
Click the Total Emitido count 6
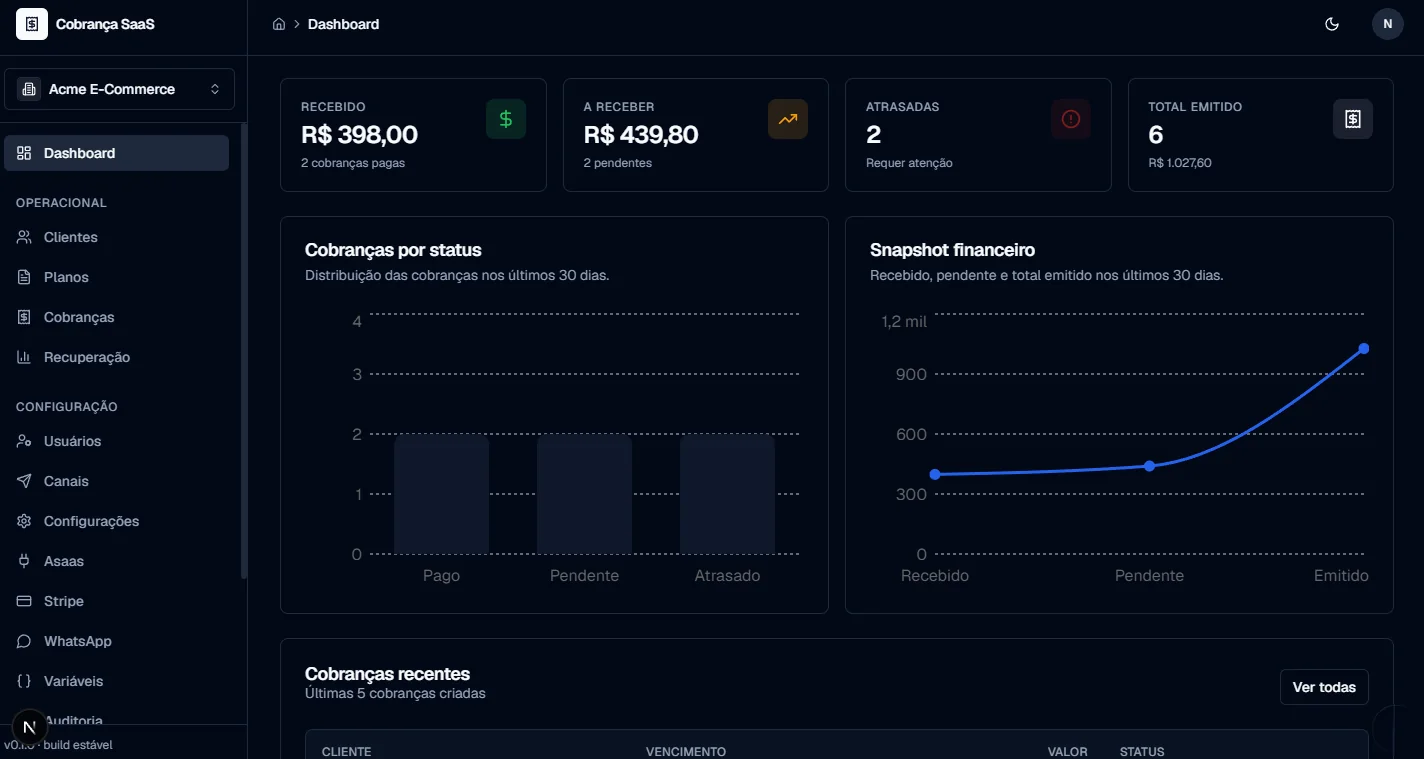(x=1156, y=134)
